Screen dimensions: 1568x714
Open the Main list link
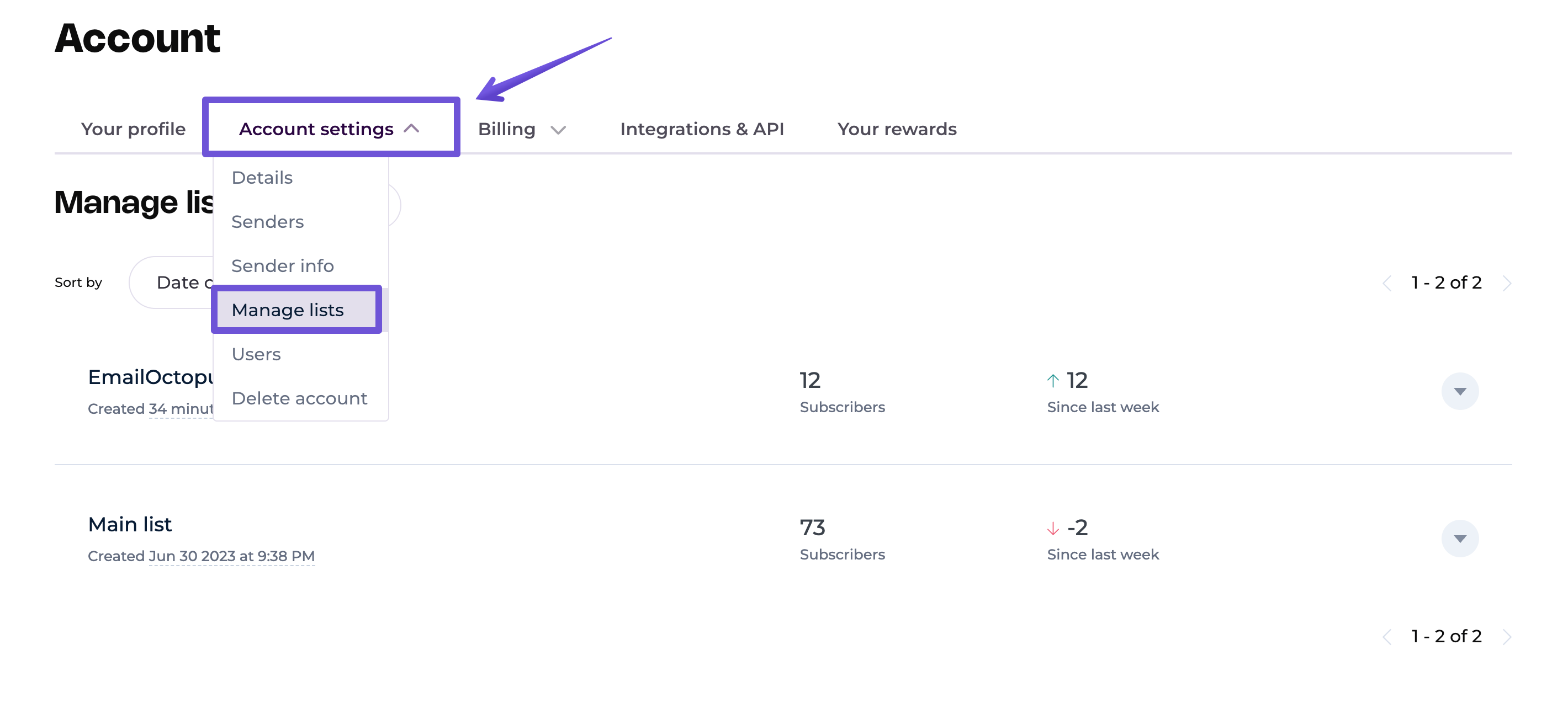(130, 524)
